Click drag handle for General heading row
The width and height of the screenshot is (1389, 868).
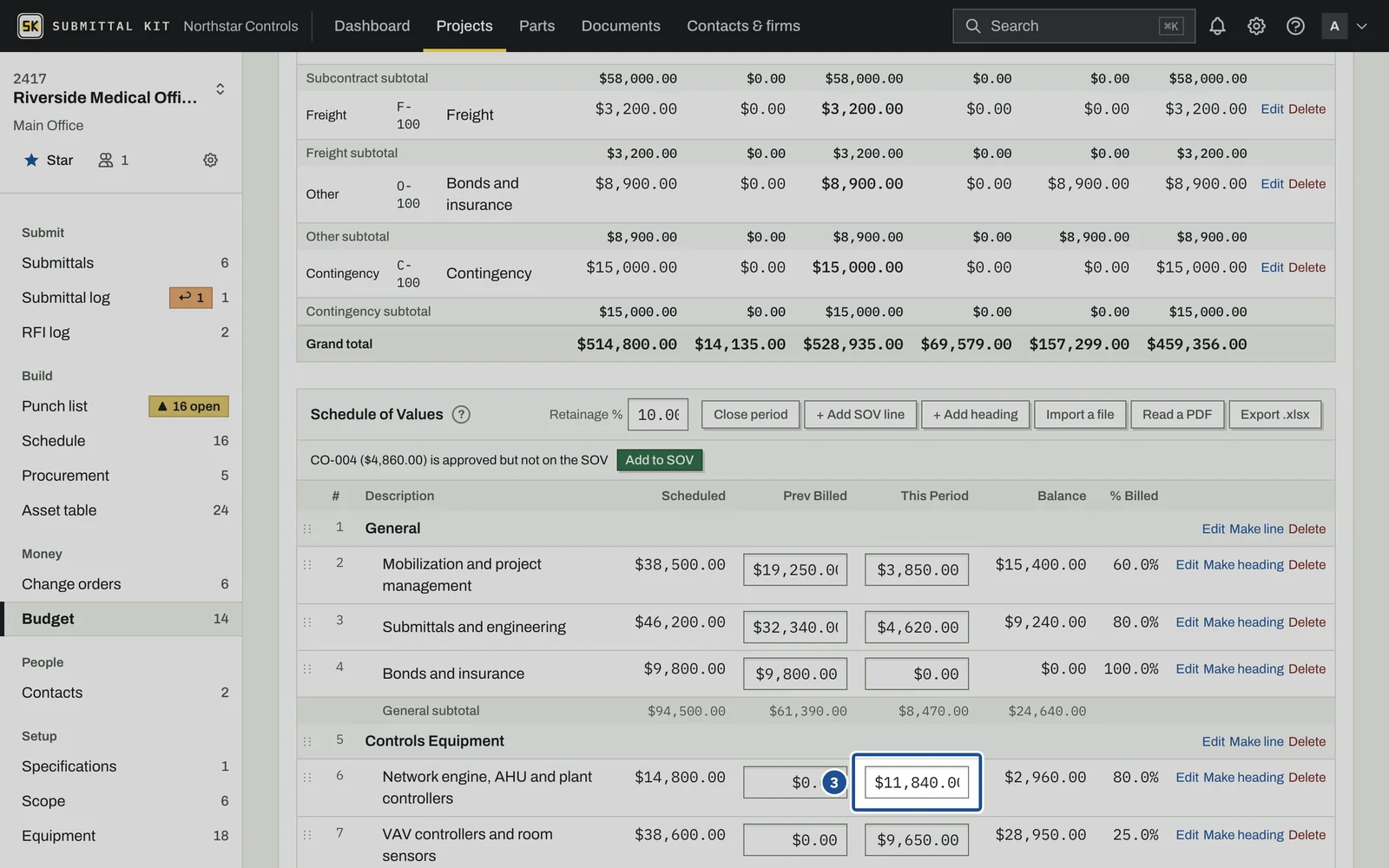coord(307,529)
